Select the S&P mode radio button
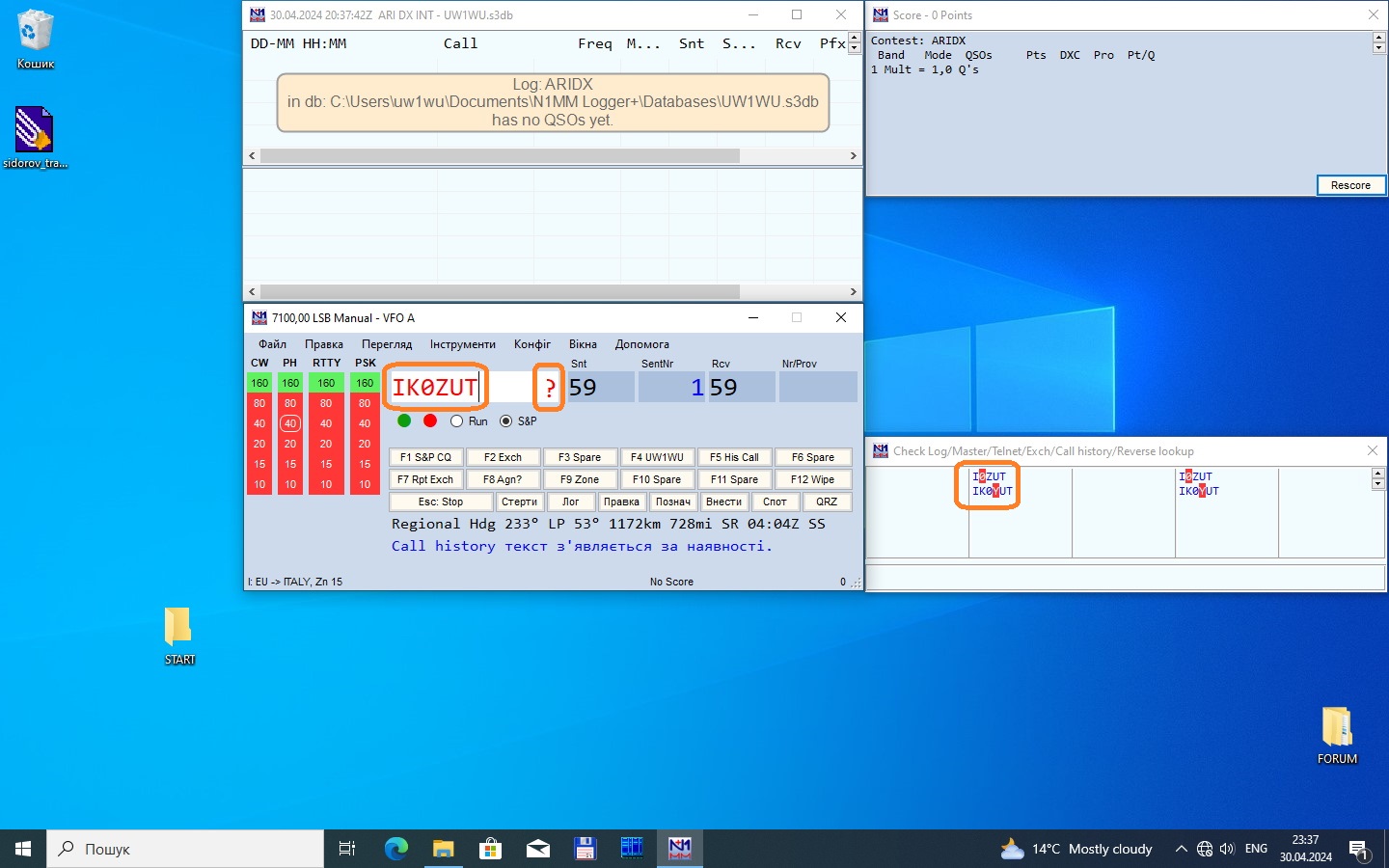This screenshot has width=1389, height=868. pos(506,421)
